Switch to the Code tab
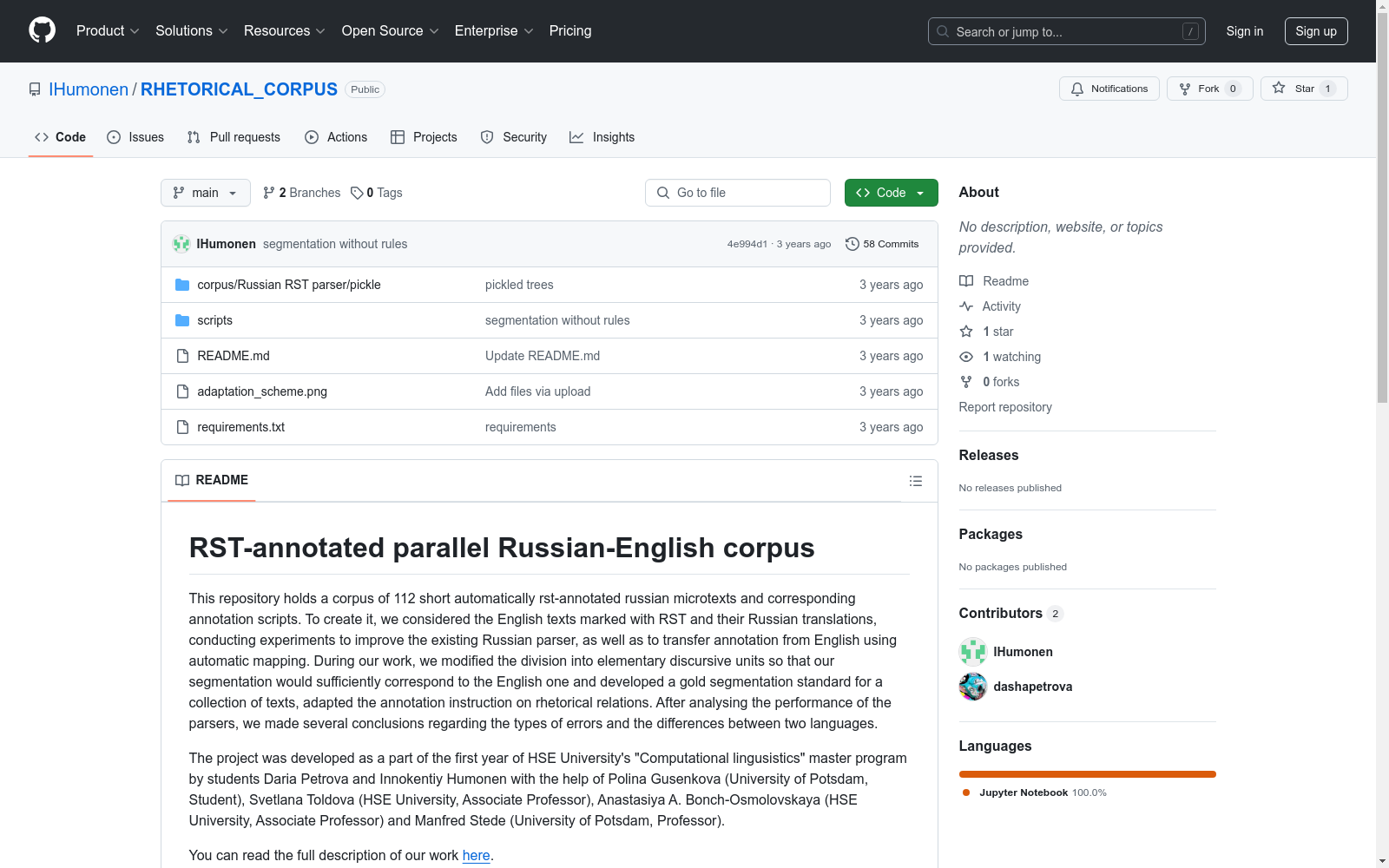Screen dimensions: 1389x868 pos(60,137)
